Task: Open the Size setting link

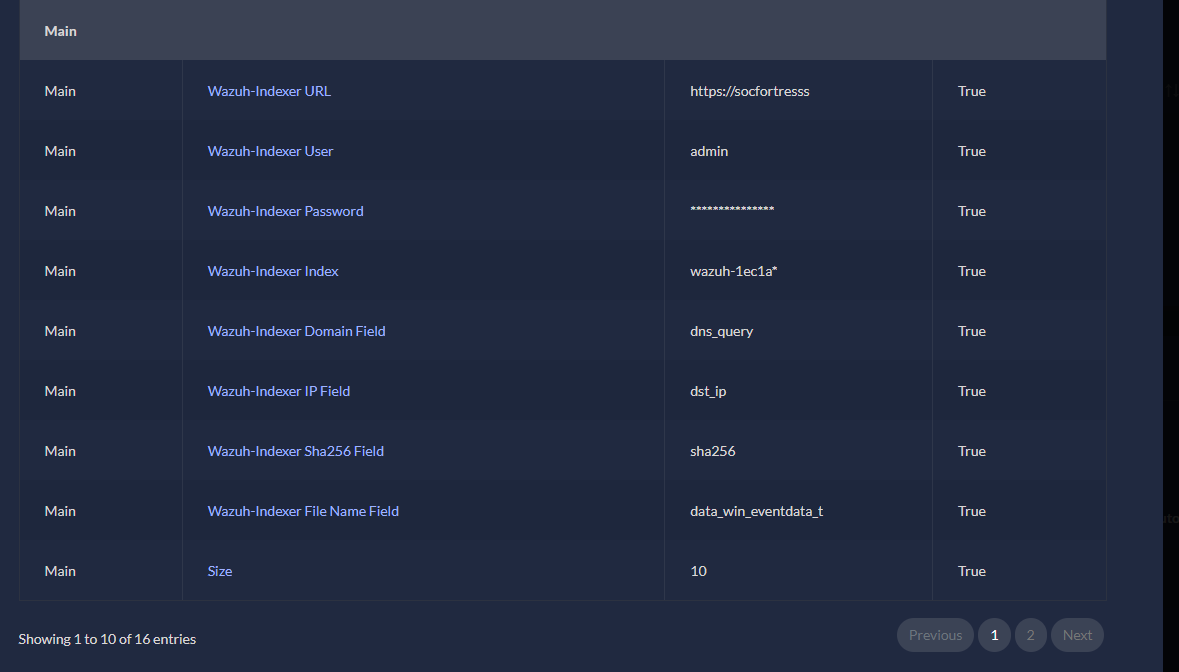Action: point(220,572)
